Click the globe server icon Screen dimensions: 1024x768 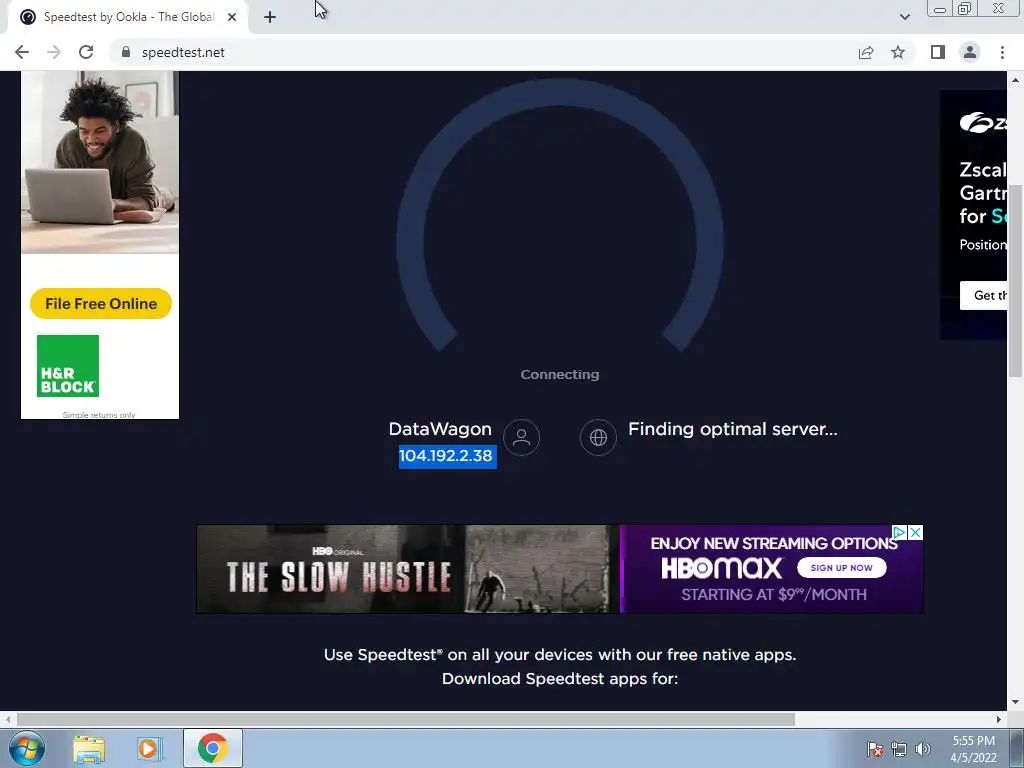tap(598, 438)
